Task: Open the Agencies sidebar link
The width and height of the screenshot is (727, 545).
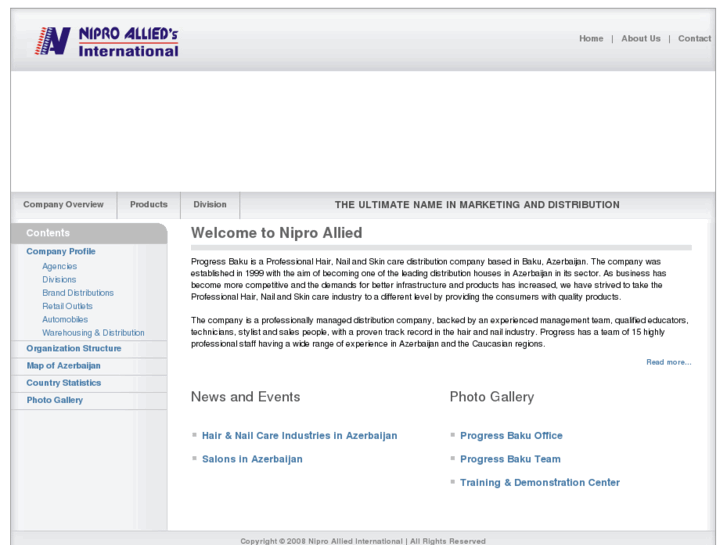Action: click(x=59, y=266)
